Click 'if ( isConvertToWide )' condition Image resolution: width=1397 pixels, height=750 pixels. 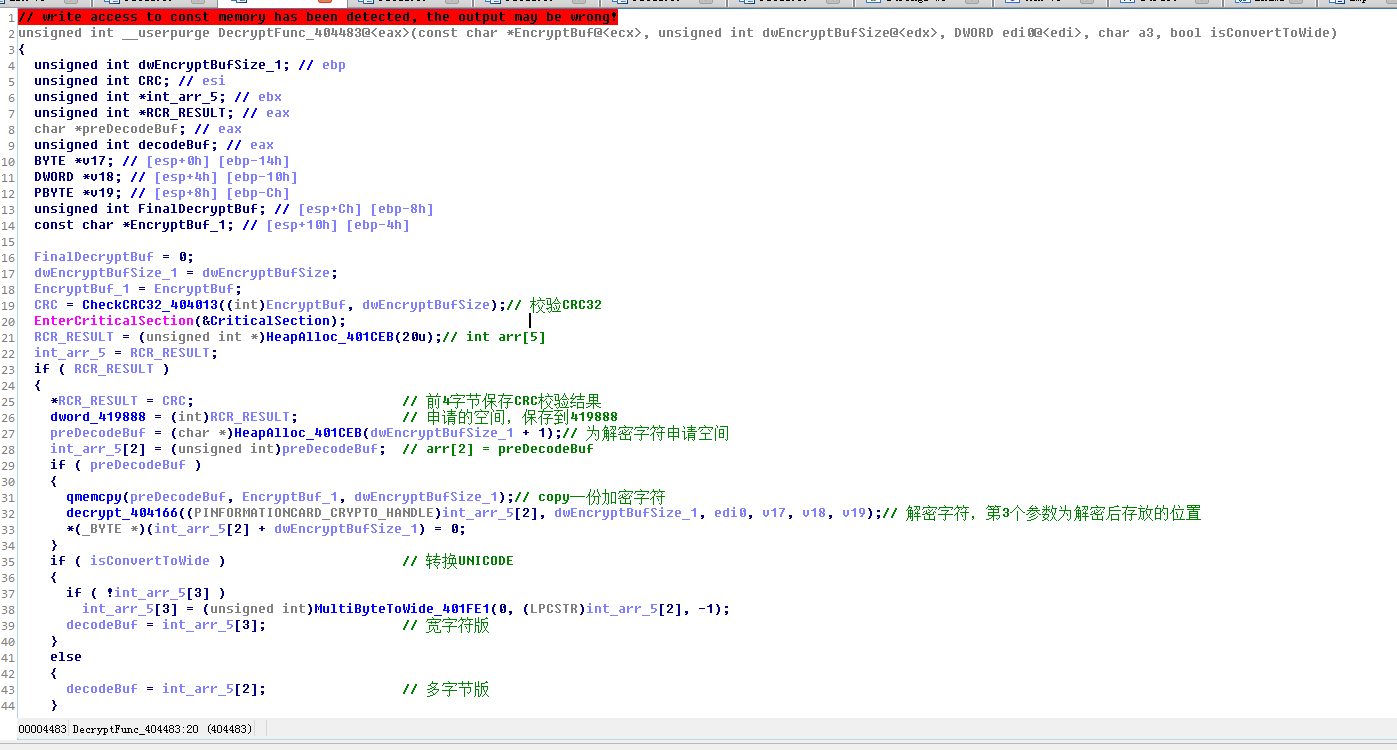(138, 561)
